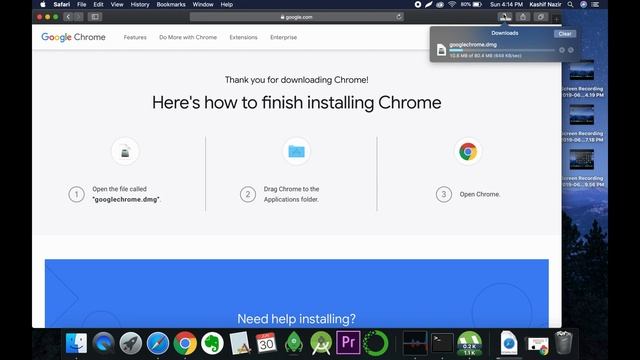Click "Drag Chrome to the Applications folder" text

[x=291, y=194]
